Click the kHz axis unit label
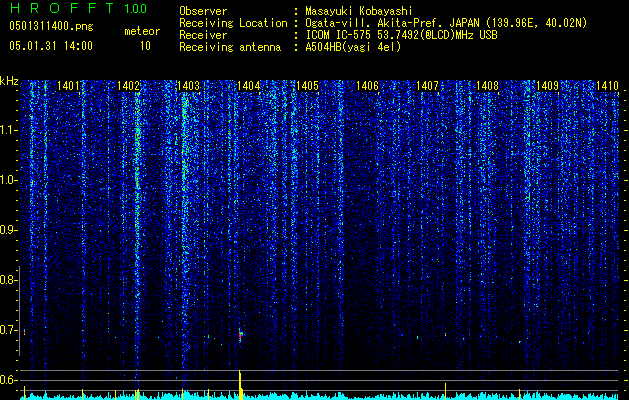629x400 pixels. [x=9, y=81]
